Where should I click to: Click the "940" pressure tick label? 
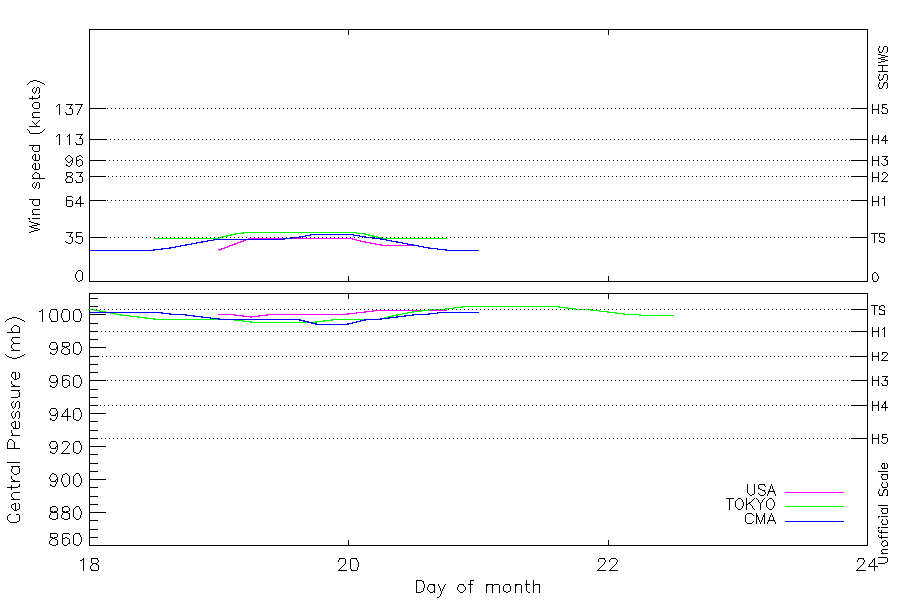tap(66, 414)
